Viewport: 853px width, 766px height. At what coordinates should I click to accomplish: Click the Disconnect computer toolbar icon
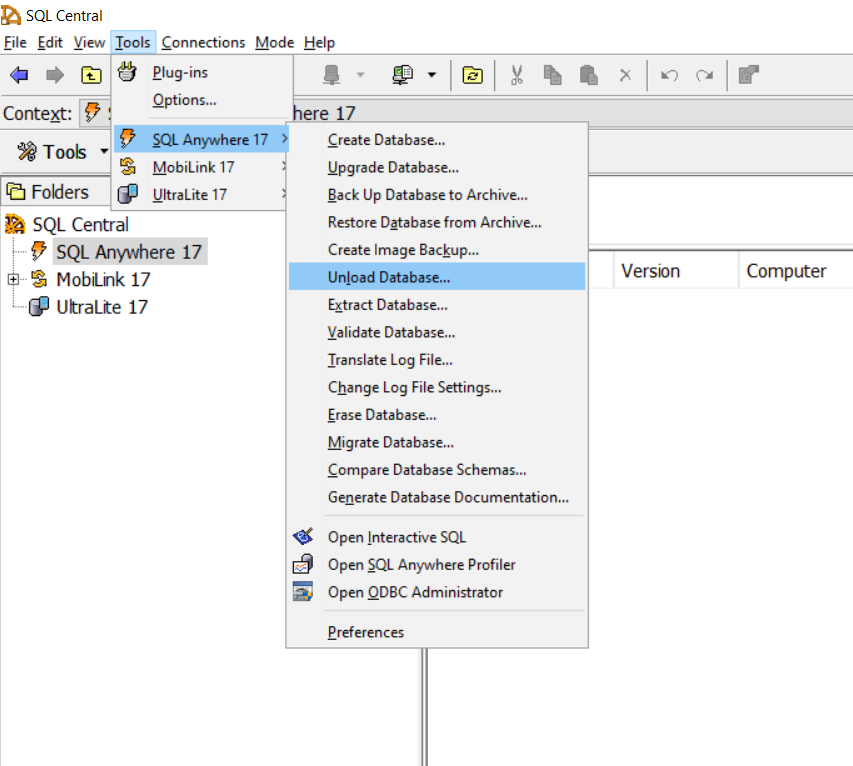tap(403, 75)
